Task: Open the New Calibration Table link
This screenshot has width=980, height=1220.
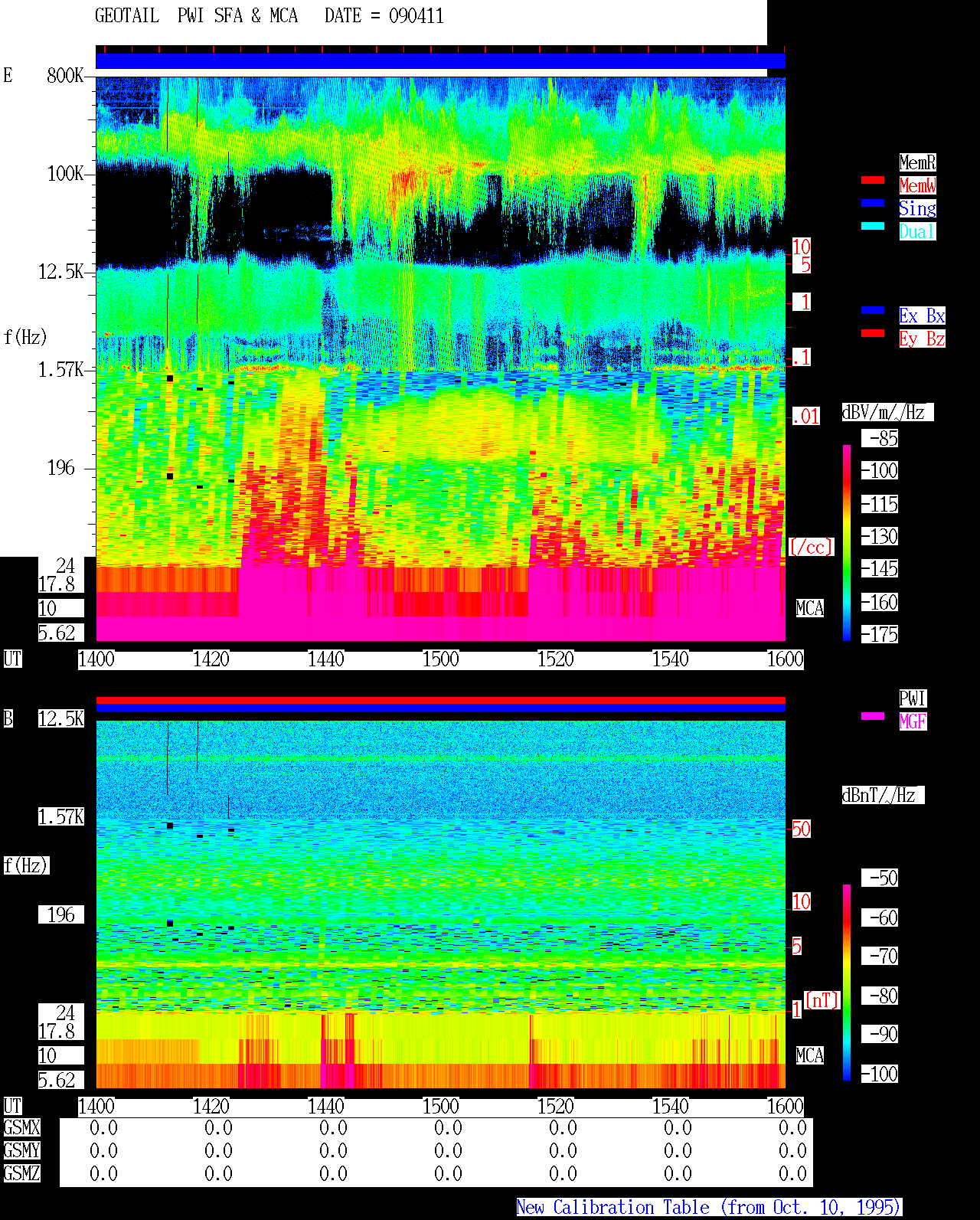Action: coord(709,1208)
